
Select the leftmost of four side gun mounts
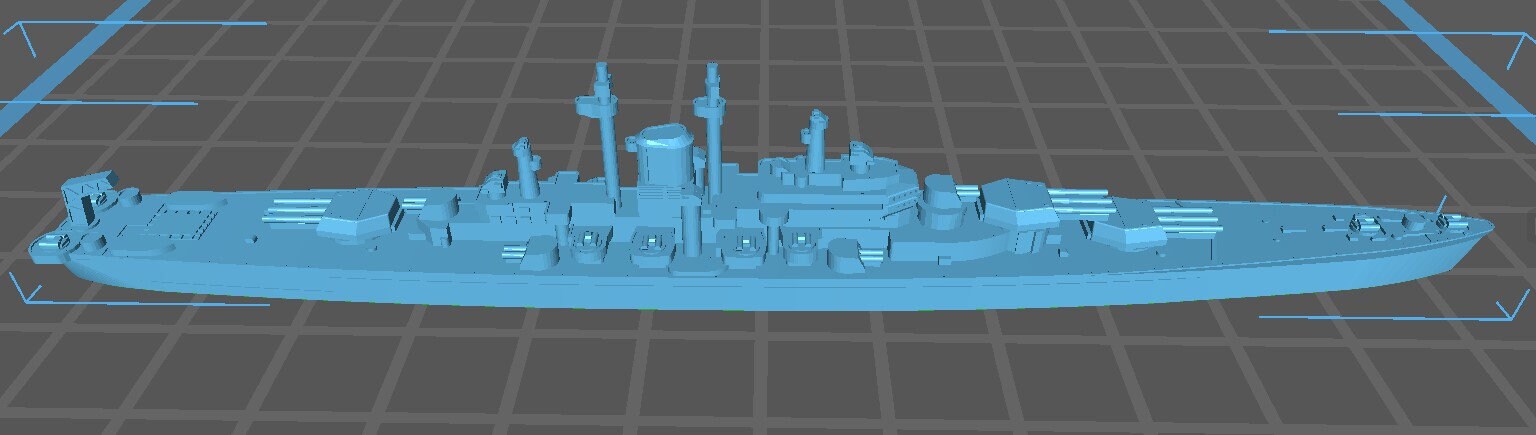[588, 241]
